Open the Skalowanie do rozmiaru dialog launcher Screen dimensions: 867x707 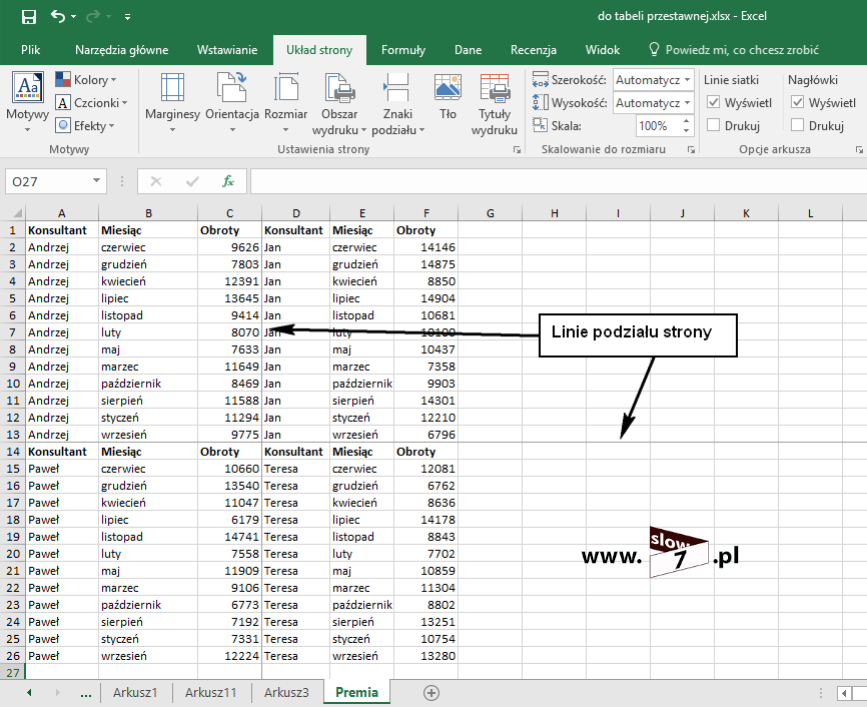pos(691,150)
